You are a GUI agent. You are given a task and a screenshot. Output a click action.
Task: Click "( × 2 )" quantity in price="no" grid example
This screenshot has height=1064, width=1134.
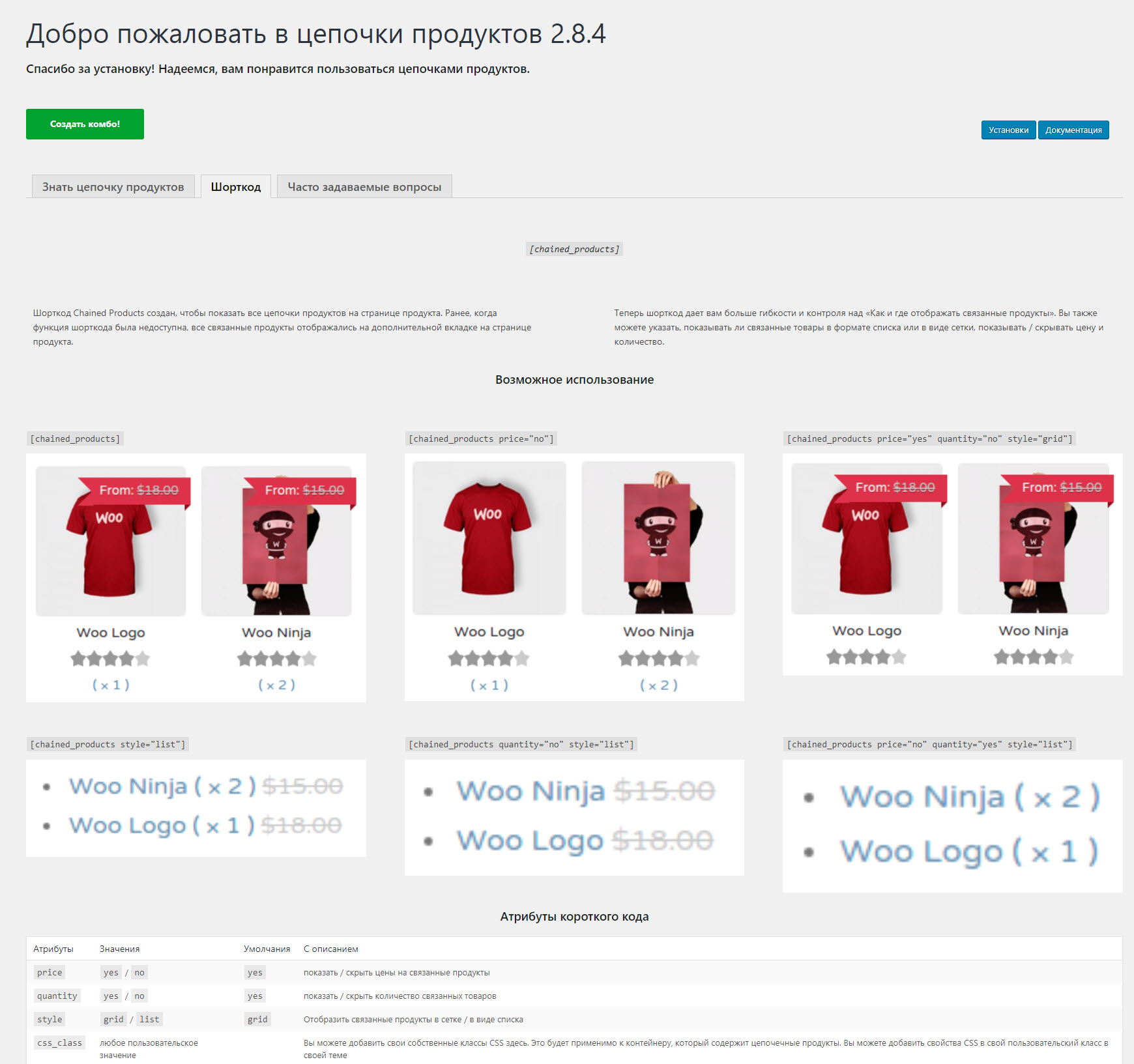tap(658, 685)
